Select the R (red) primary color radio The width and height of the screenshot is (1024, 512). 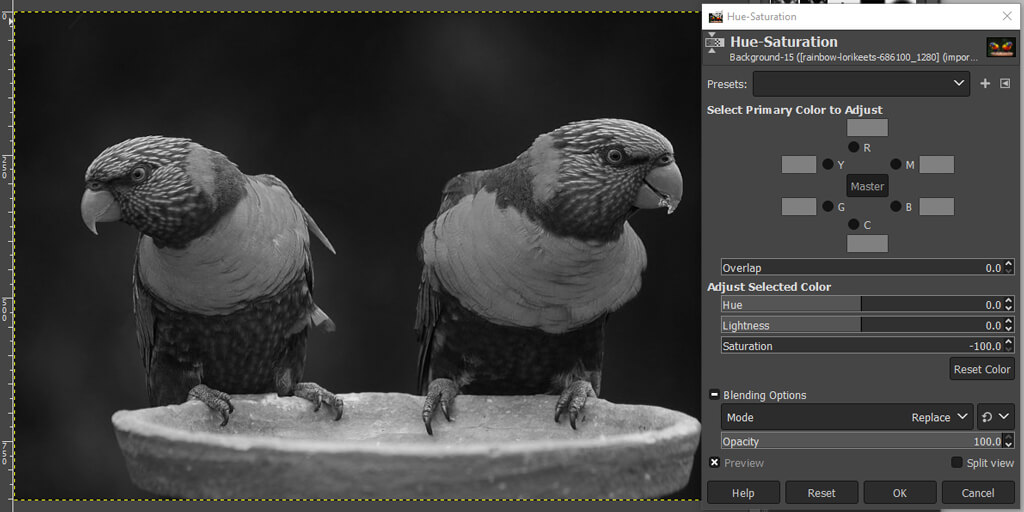point(853,147)
